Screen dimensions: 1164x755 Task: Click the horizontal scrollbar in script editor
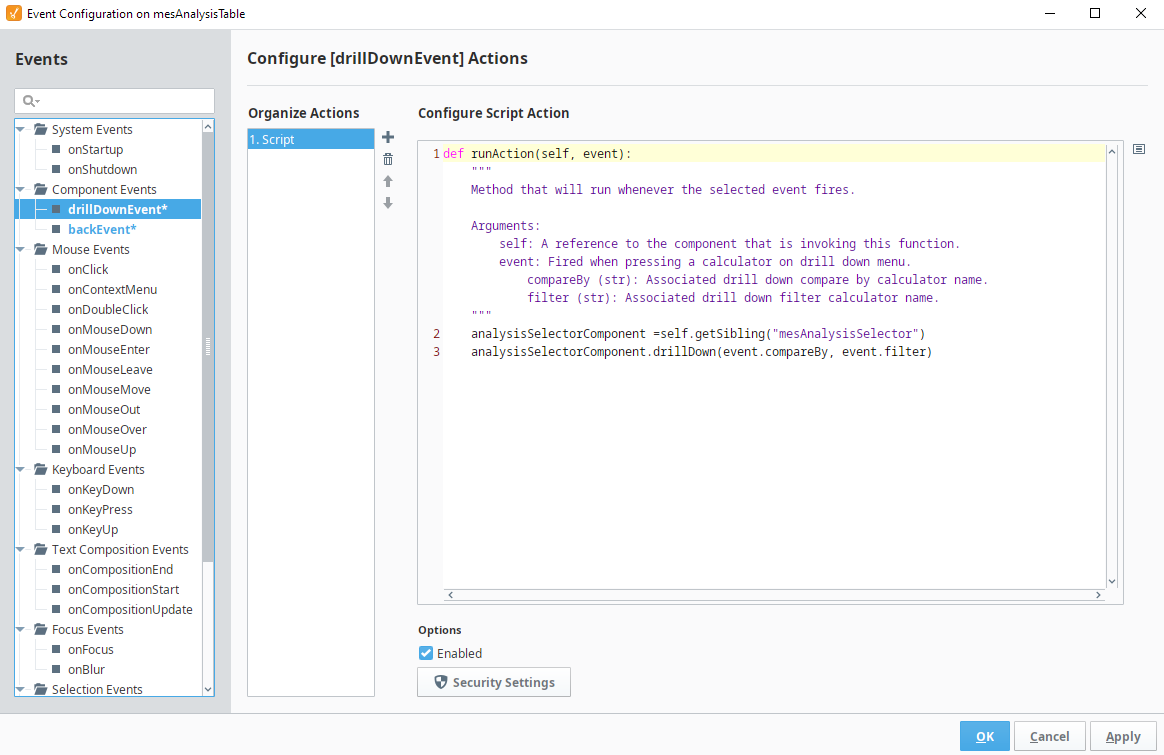tap(774, 595)
